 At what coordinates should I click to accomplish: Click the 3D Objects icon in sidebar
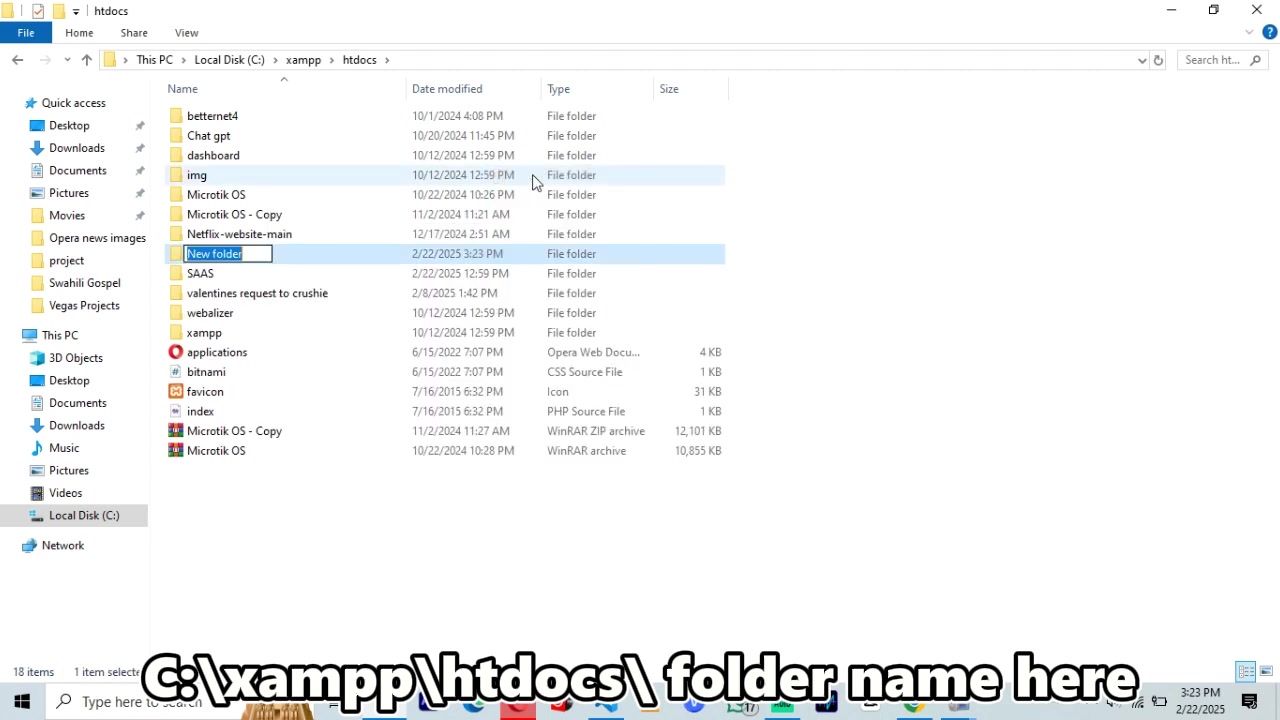[37, 358]
